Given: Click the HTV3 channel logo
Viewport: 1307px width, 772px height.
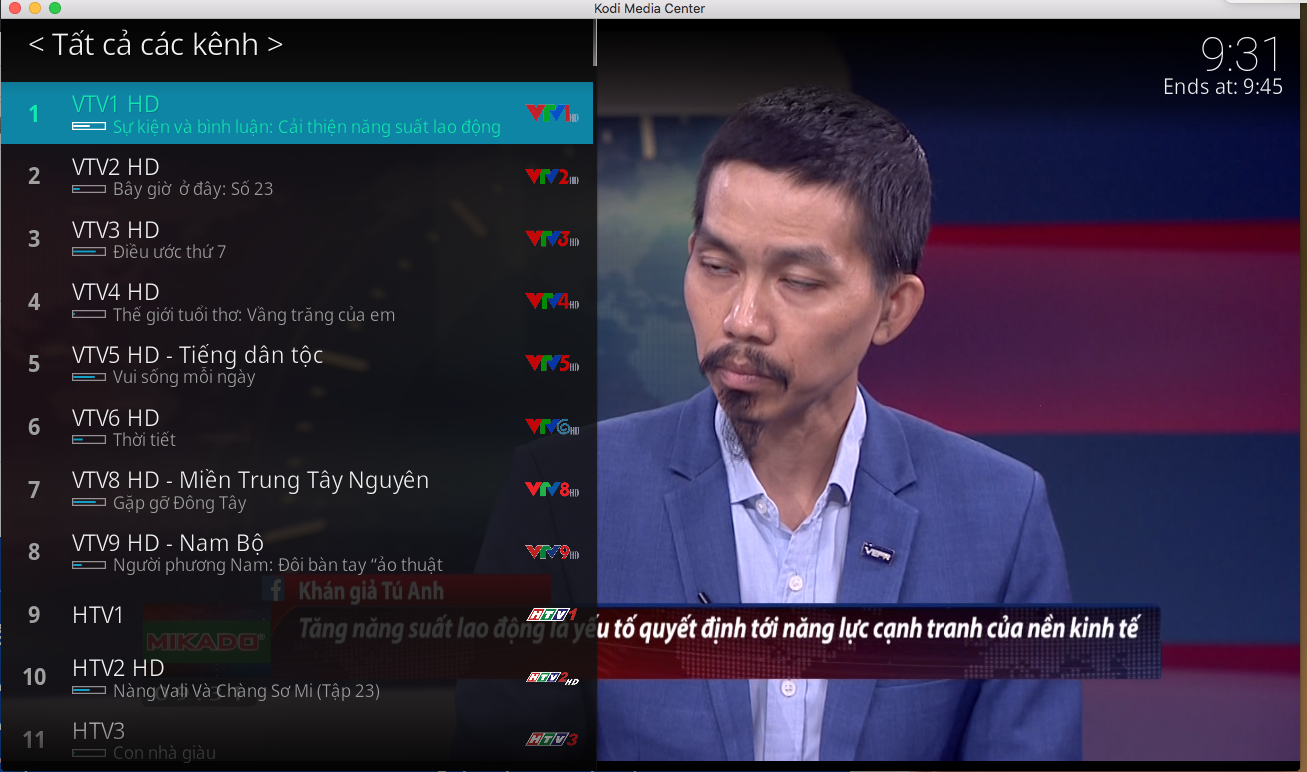Looking at the screenshot, I should tap(552, 740).
